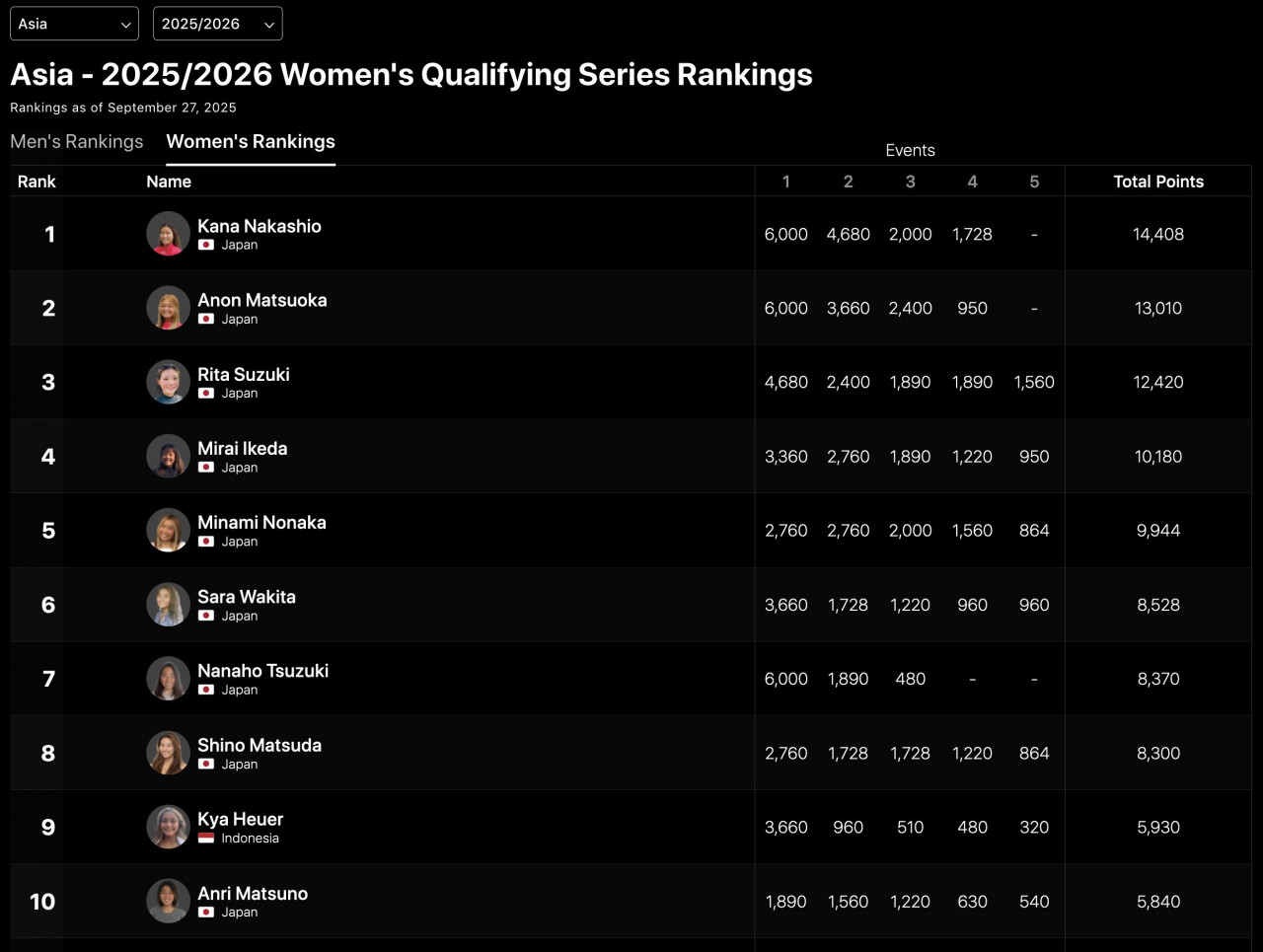Image resolution: width=1263 pixels, height=952 pixels.
Task: Click the Japan flag under Sara Wakita
Action: (x=206, y=616)
